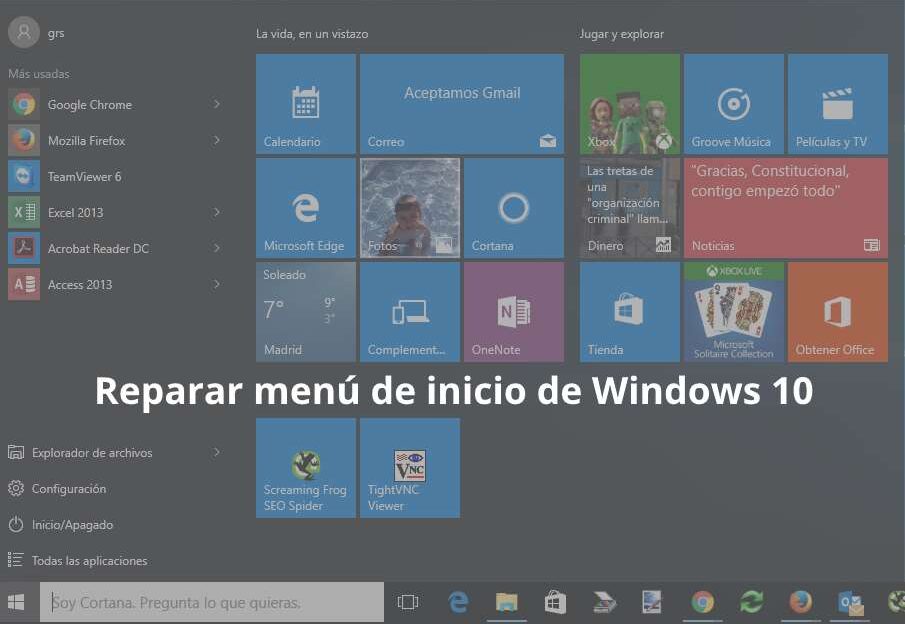Open the Complement... phone companion tile
Viewport: 905px width, 624px height.
tap(410, 312)
